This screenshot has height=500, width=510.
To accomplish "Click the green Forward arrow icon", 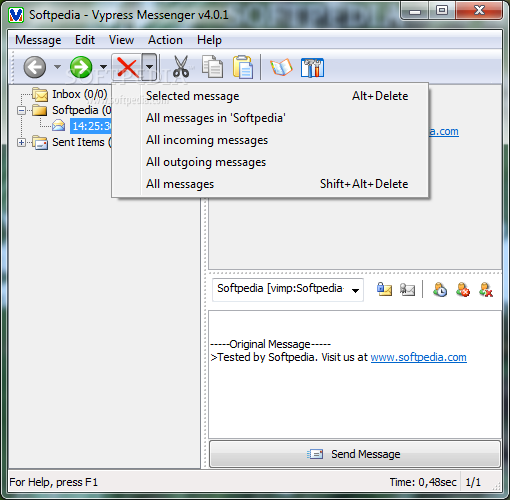I will [x=81, y=67].
